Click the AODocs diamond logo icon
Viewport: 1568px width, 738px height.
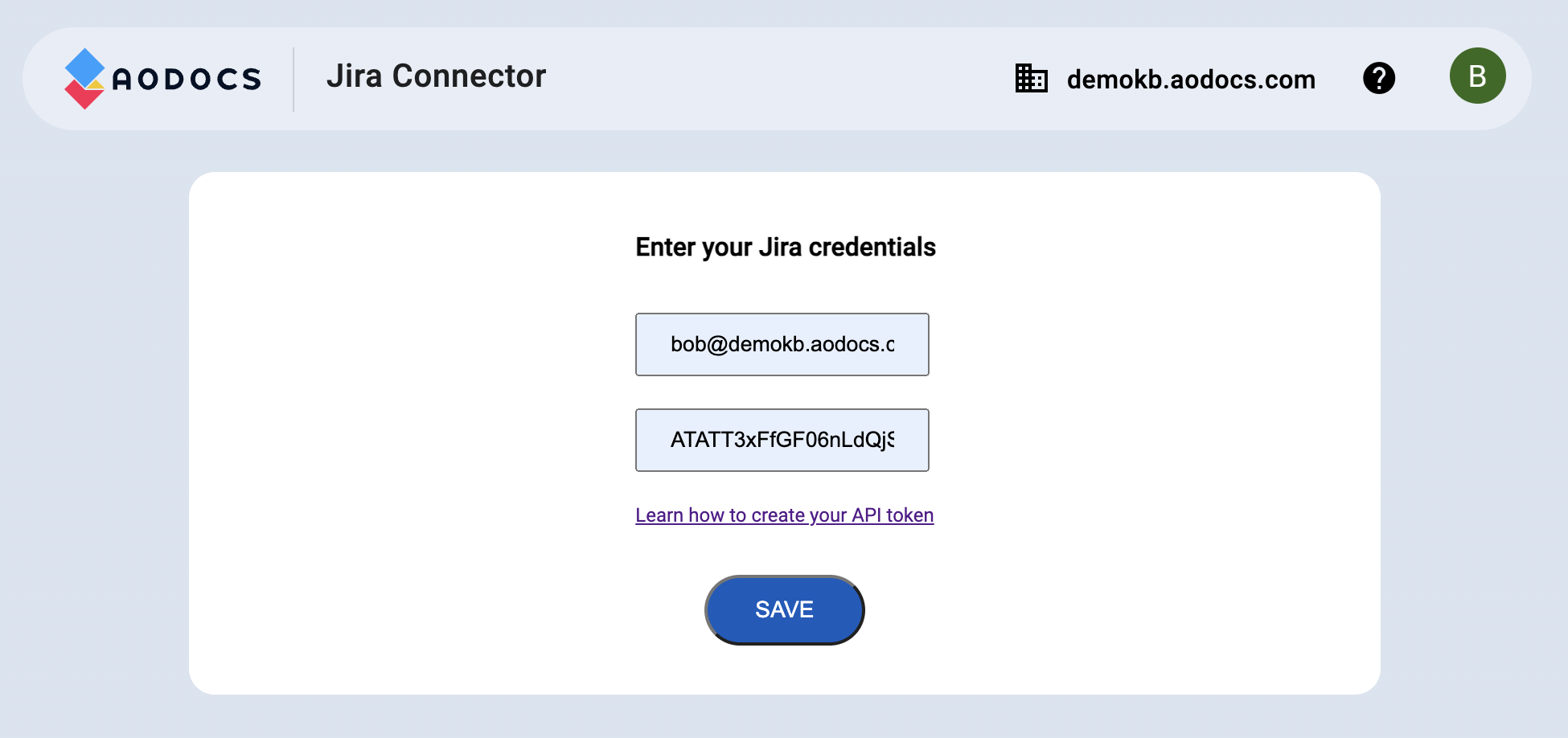click(x=84, y=79)
